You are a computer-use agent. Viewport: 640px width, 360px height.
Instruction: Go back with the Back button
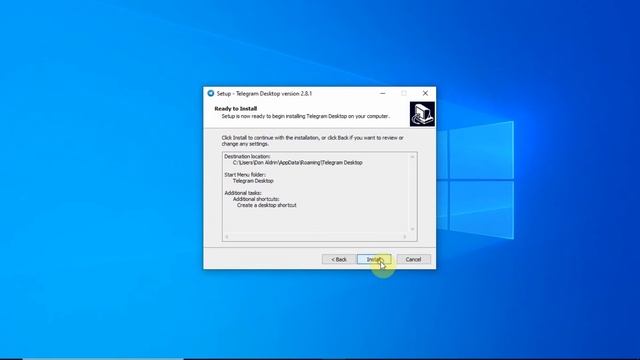tap(338, 259)
